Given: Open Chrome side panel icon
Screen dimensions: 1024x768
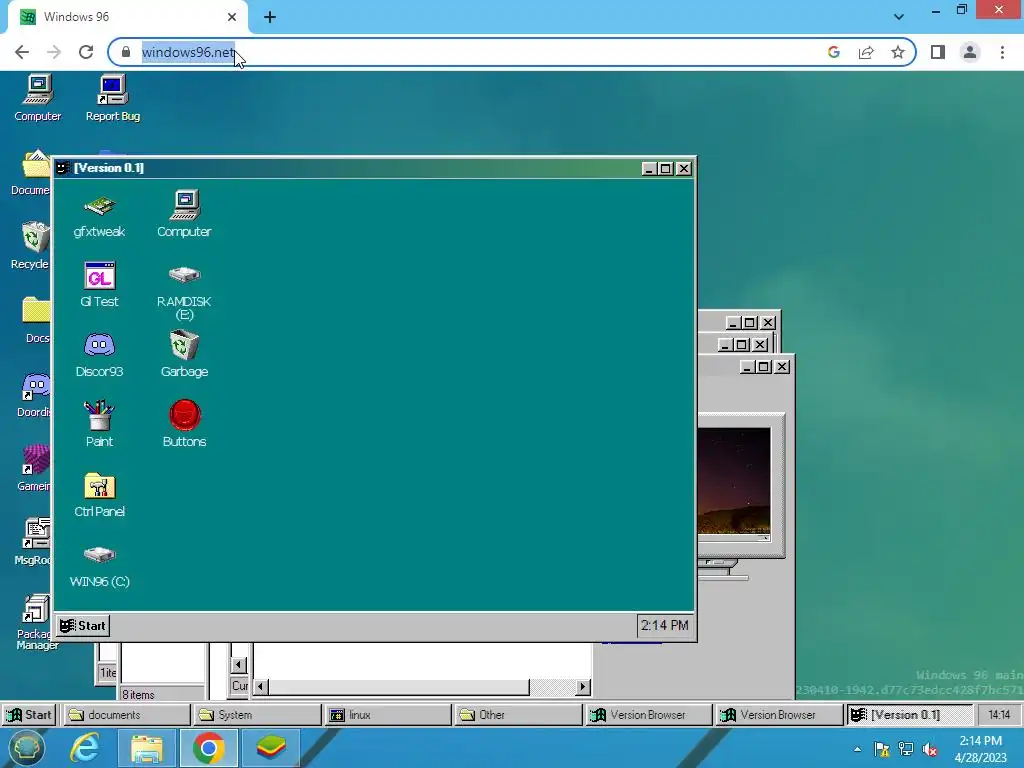Looking at the screenshot, I should (x=938, y=52).
